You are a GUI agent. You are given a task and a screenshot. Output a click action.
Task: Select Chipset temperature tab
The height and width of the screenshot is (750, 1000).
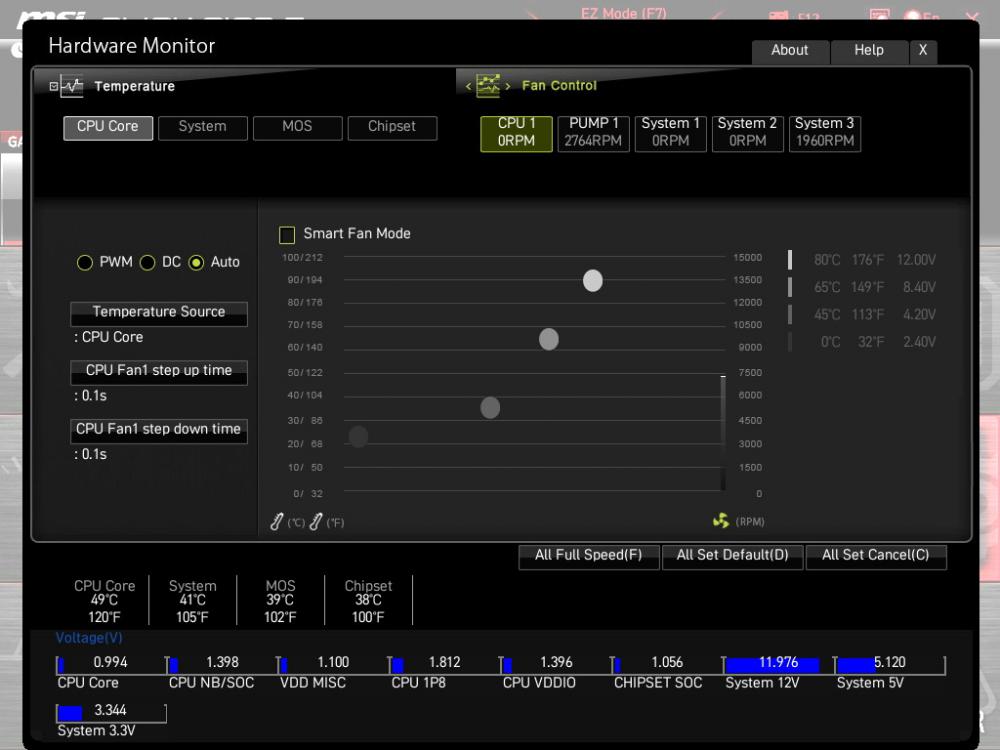392,128
